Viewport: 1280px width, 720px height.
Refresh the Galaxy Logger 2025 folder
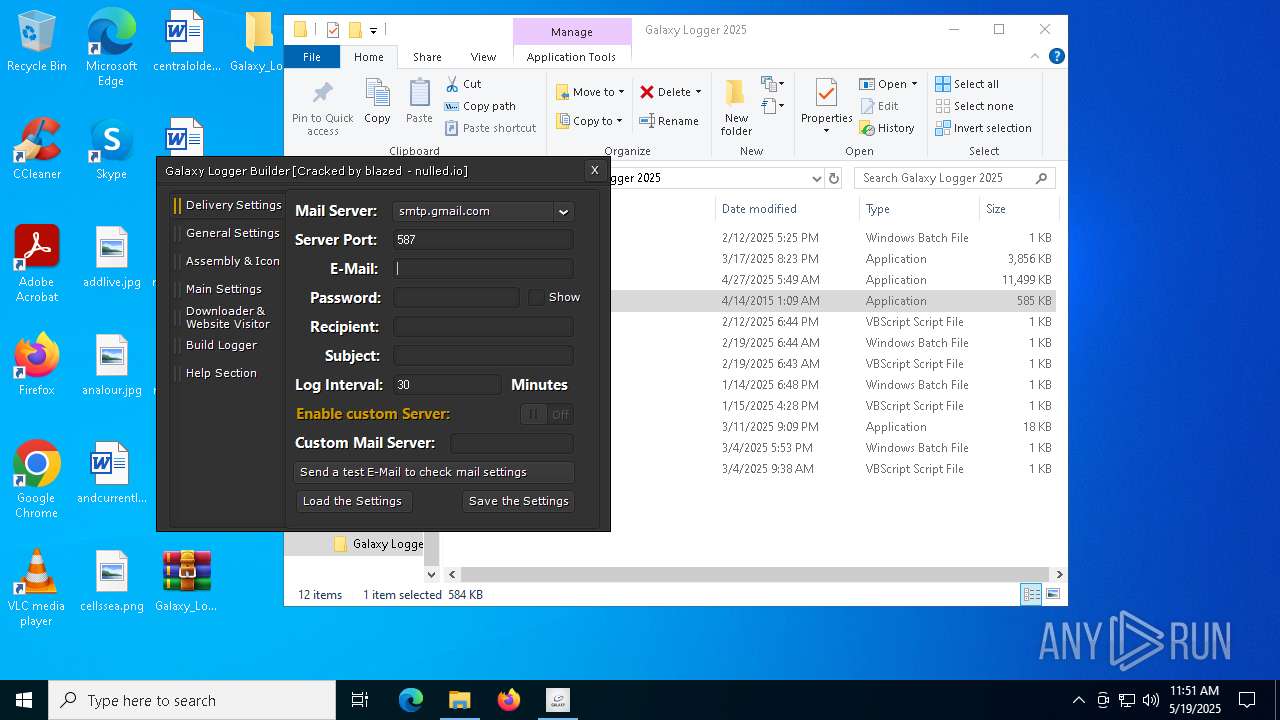click(834, 178)
